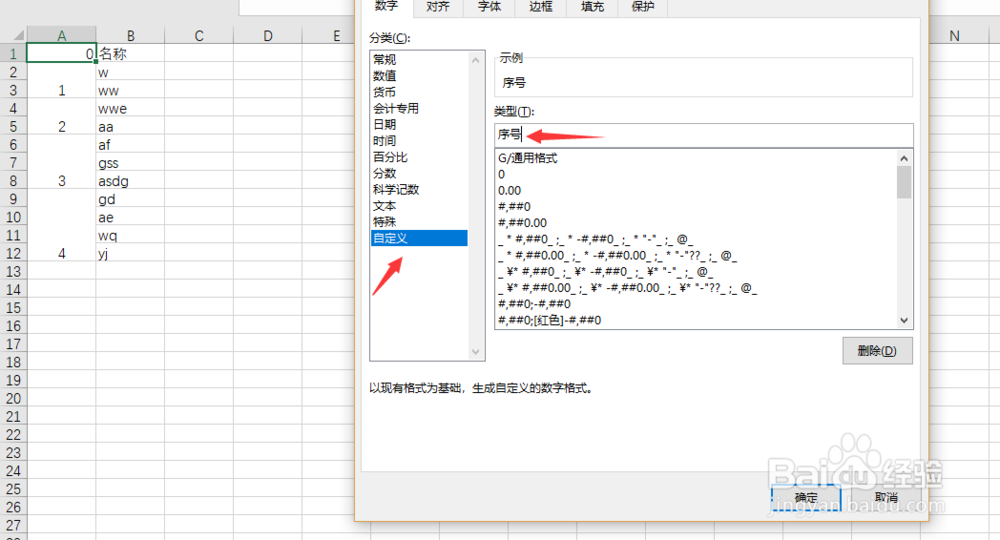Click type list scroll up arrow
Image resolution: width=1000 pixels, height=540 pixels.
904,158
